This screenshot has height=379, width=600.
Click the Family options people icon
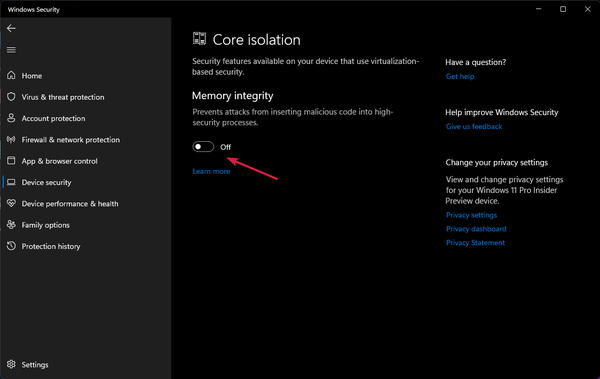[x=11, y=225]
